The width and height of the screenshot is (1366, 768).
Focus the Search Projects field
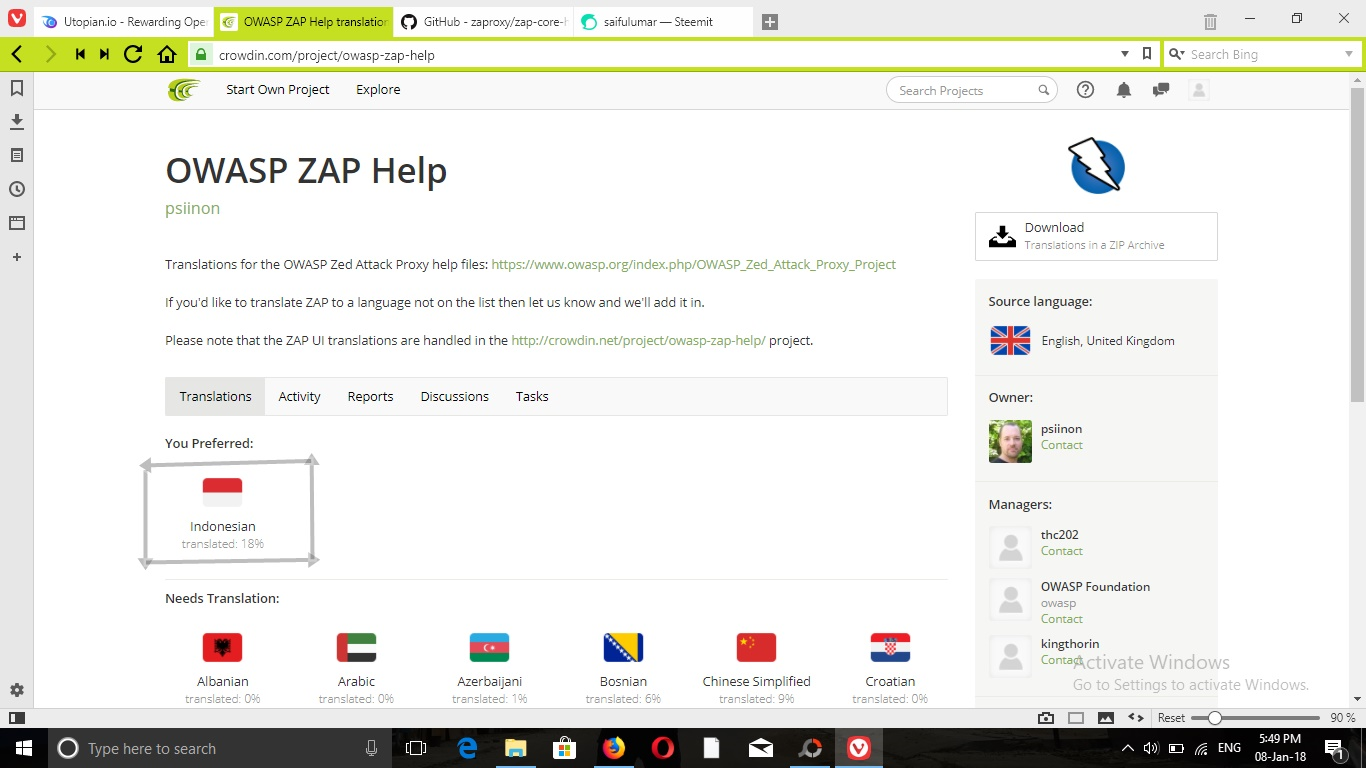(x=971, y=90)
